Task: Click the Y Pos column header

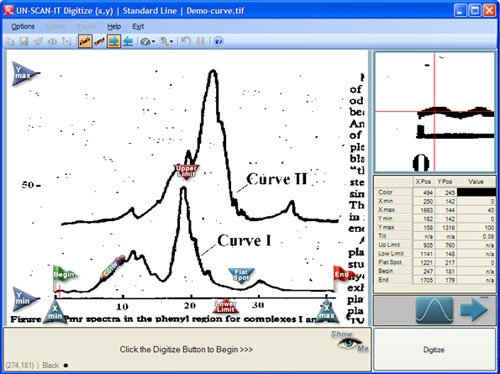Action: click(445, 182)
